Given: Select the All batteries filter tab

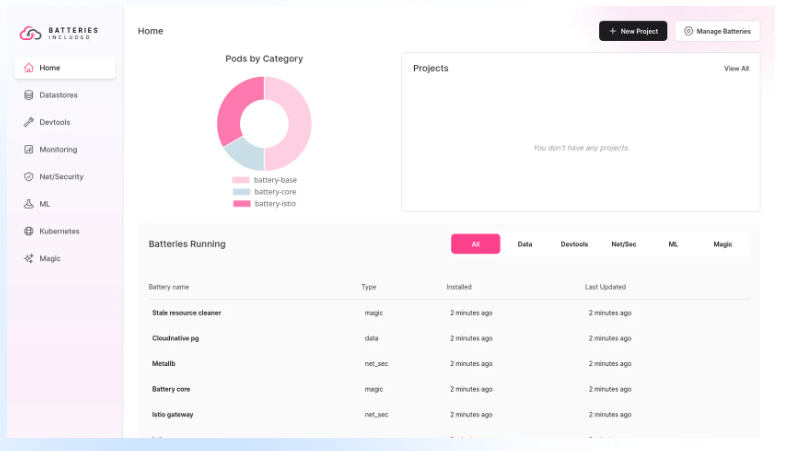Looking at the screenshot, I should [476, 244].
